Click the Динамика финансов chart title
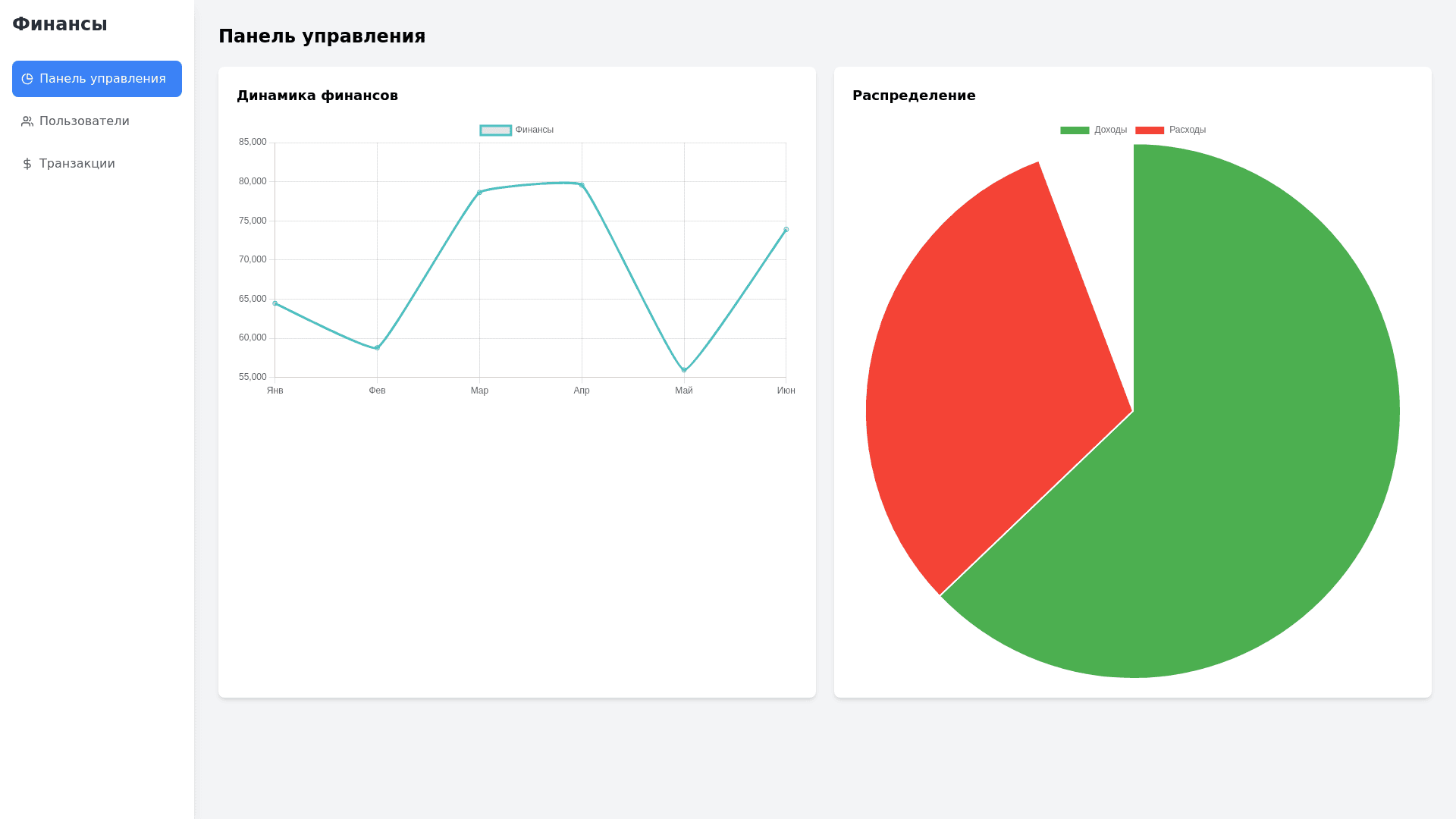This screenshot has width=1456, height=819. coord(318,96)
